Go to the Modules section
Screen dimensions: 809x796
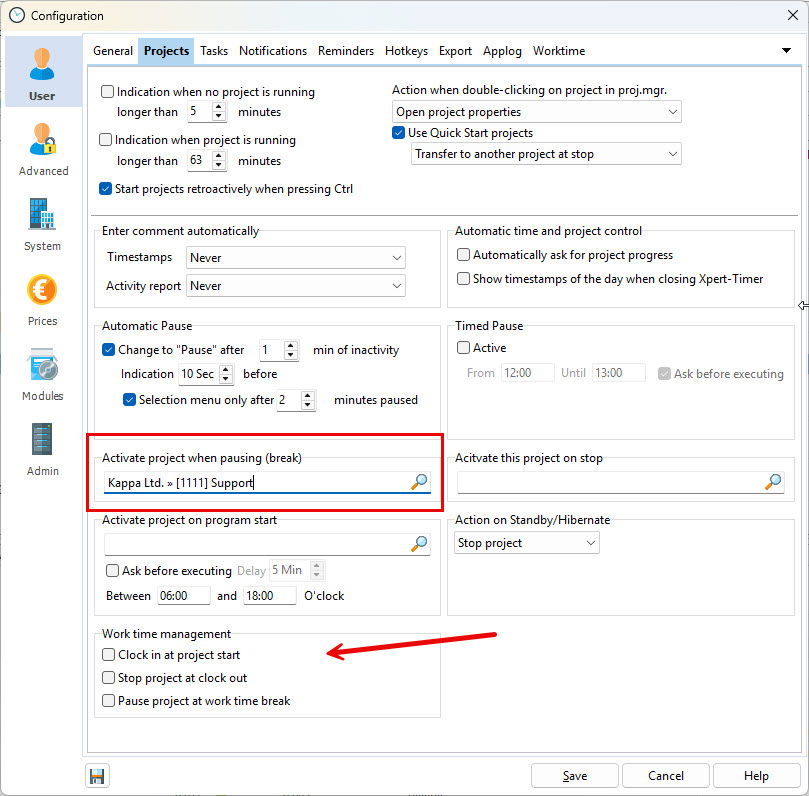pos(43,373)
